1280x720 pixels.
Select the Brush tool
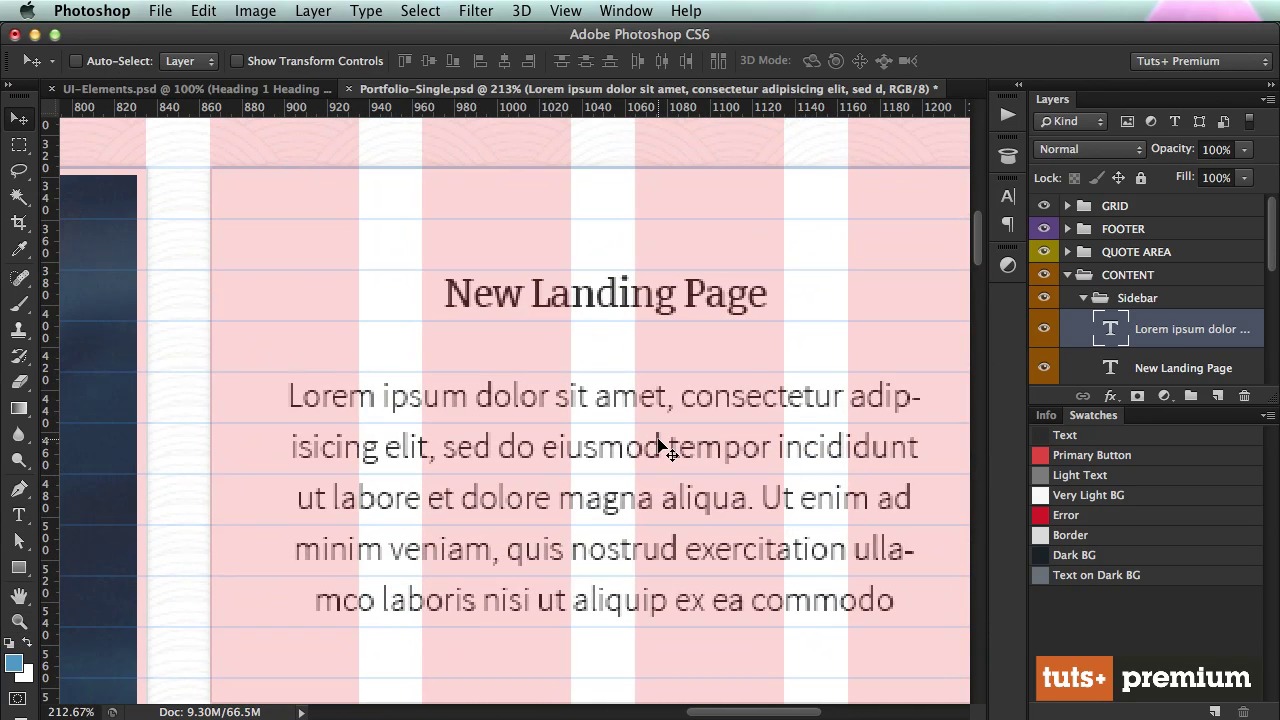coord(19,304)
